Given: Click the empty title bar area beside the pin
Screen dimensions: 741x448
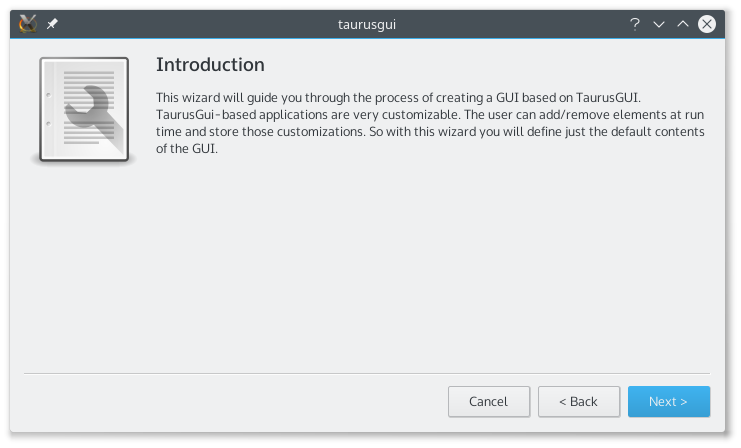Looking at the screenshot, I should [189, 24].
